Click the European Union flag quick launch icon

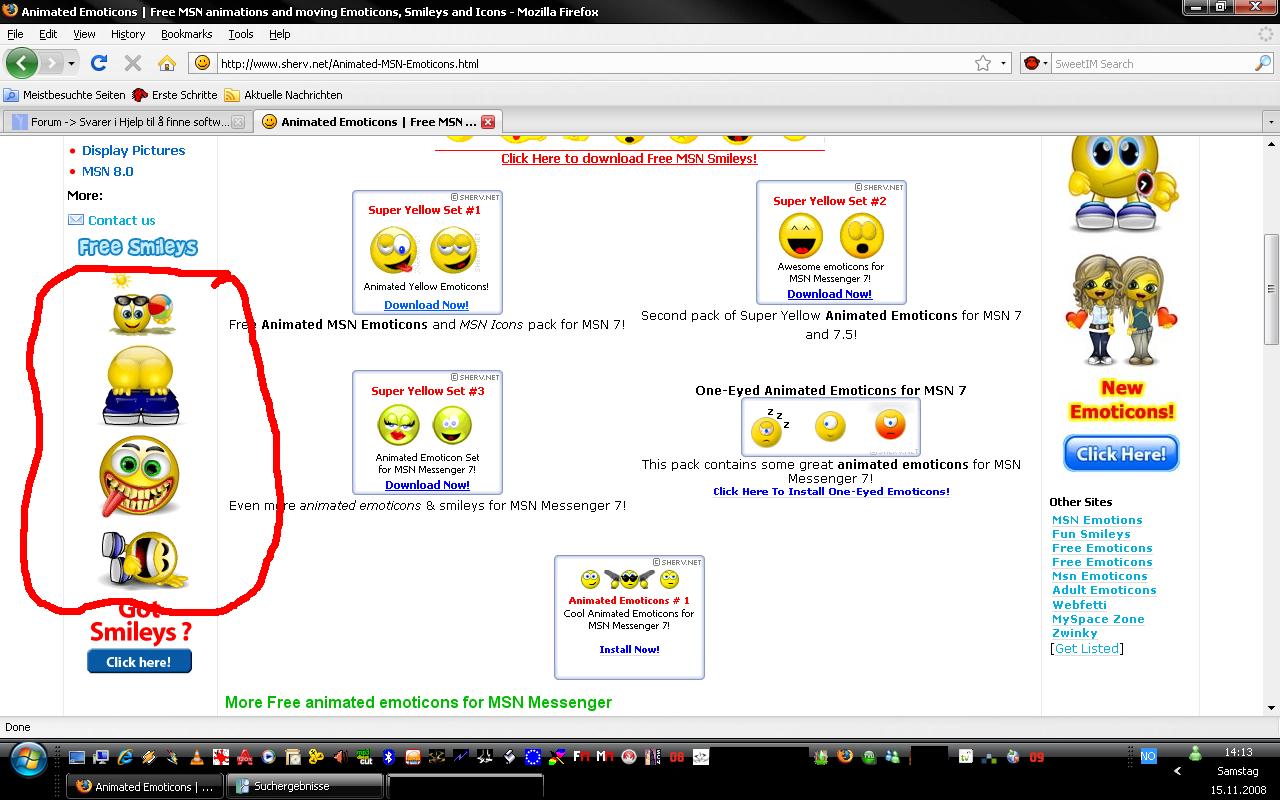point(533,757)
